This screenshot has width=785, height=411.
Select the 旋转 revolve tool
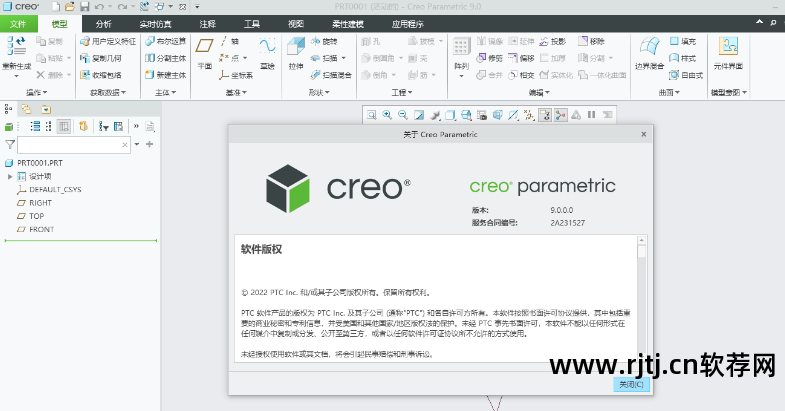(324, 42)
